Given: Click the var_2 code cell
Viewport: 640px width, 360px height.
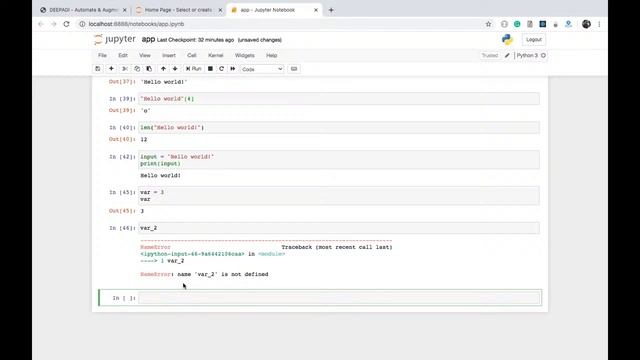Looking at the screenshot, I should coord(339,228).
